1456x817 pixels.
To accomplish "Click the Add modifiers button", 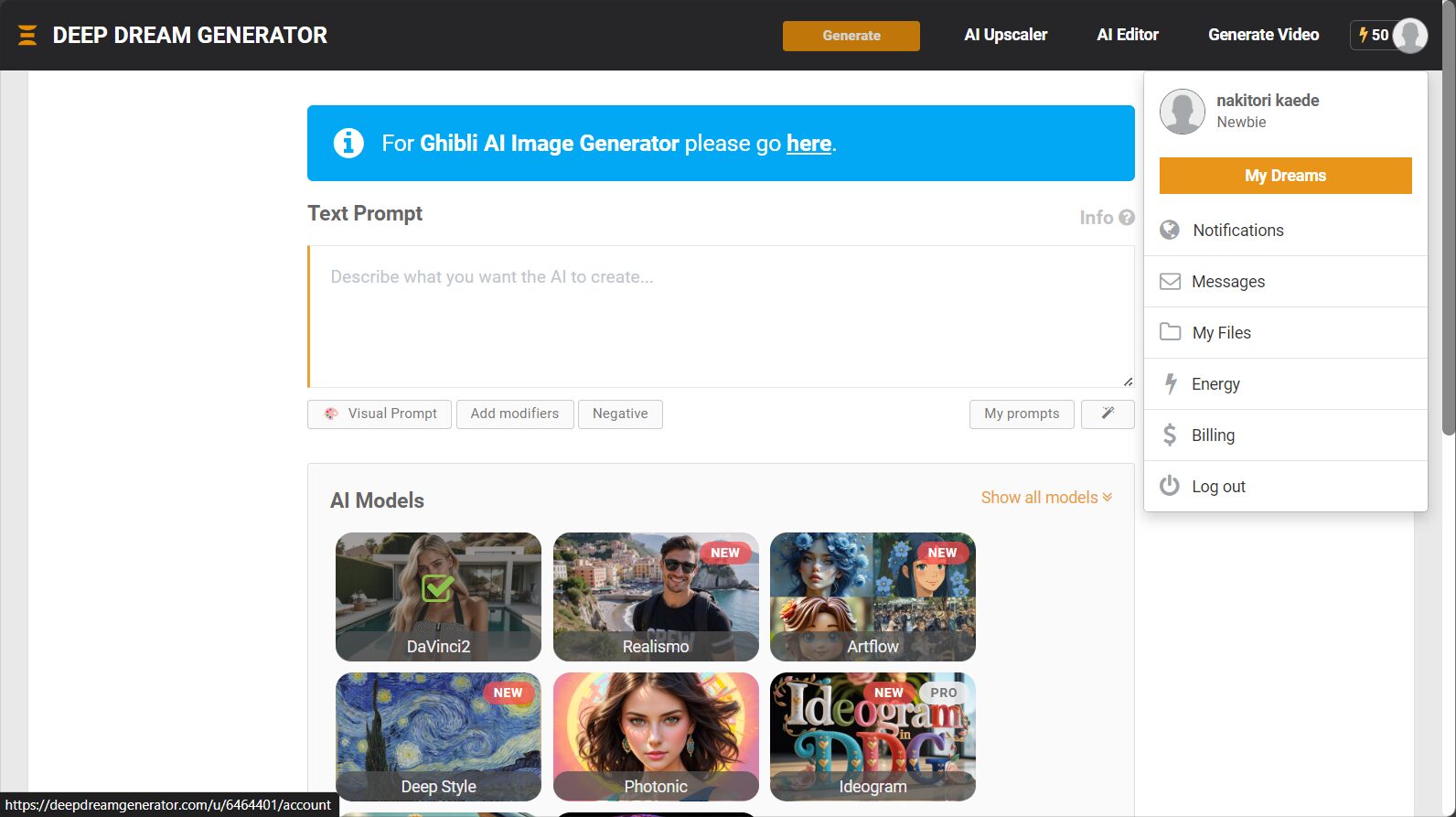I will (x=515, y=414).
